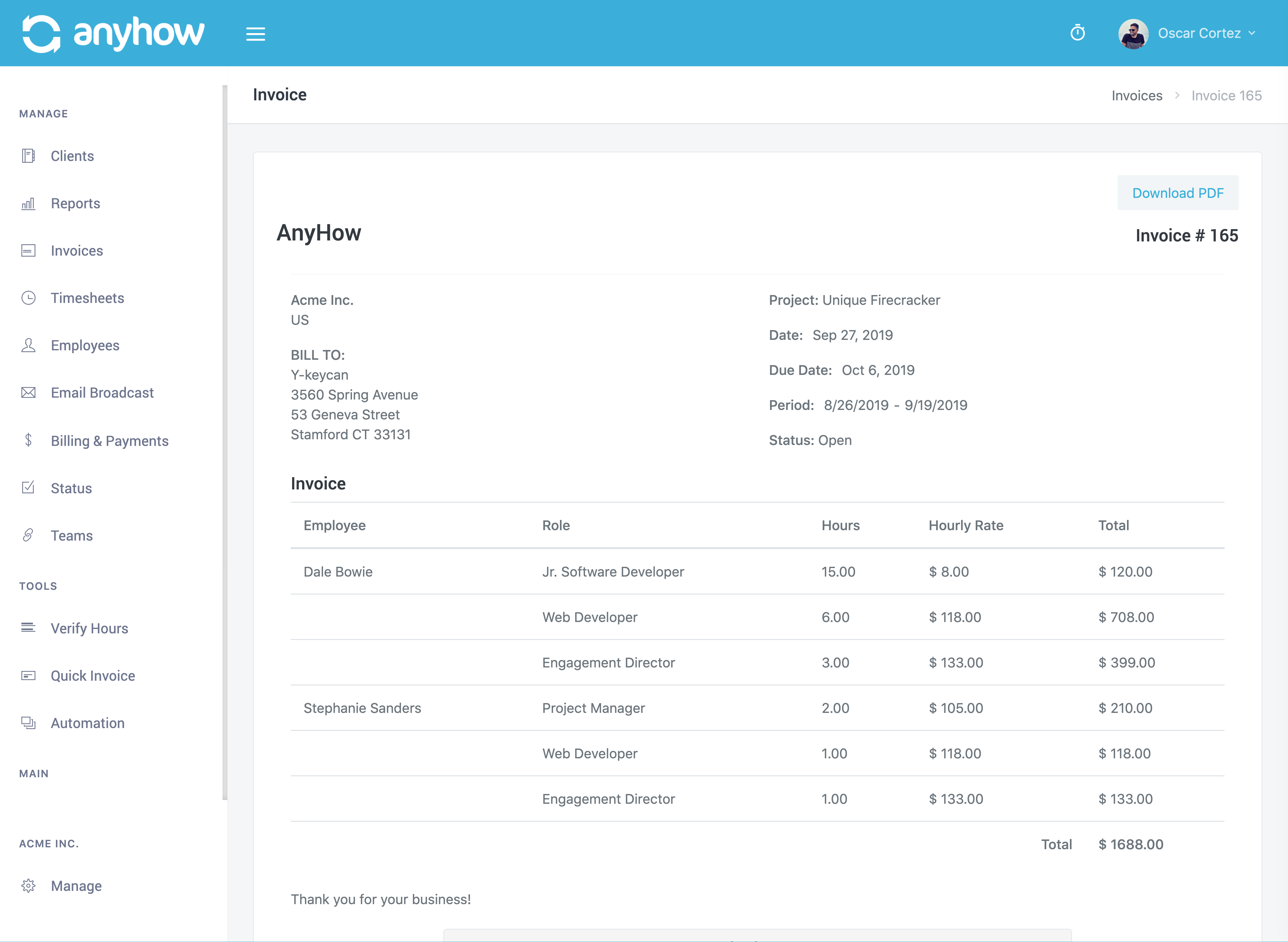Viewport: 1288px width, 942px height.
Task: Open the Clients section icon in sidebar
Action: pos(28,156)
